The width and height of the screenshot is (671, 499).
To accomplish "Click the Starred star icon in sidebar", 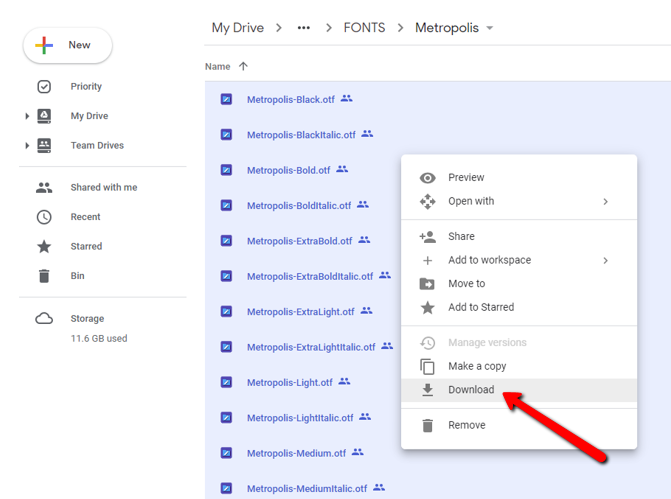I will pos(44,247).
